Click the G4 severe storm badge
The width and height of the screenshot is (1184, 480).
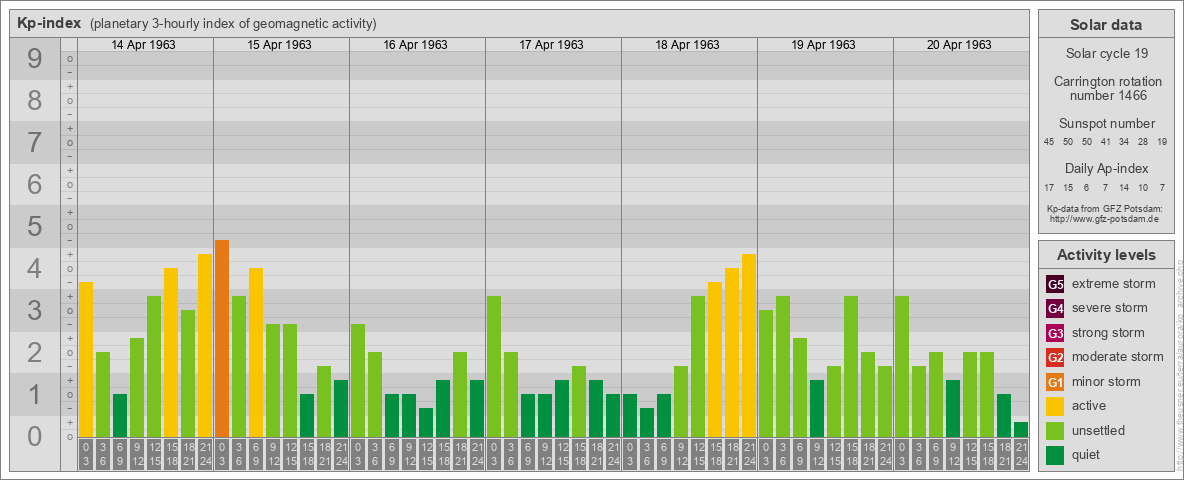point(1055,308)
